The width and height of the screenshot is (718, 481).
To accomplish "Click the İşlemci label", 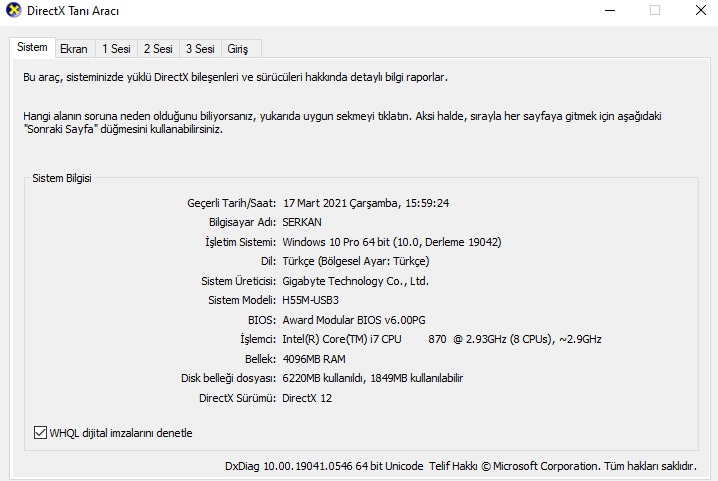I will click(x=258, y=339).
